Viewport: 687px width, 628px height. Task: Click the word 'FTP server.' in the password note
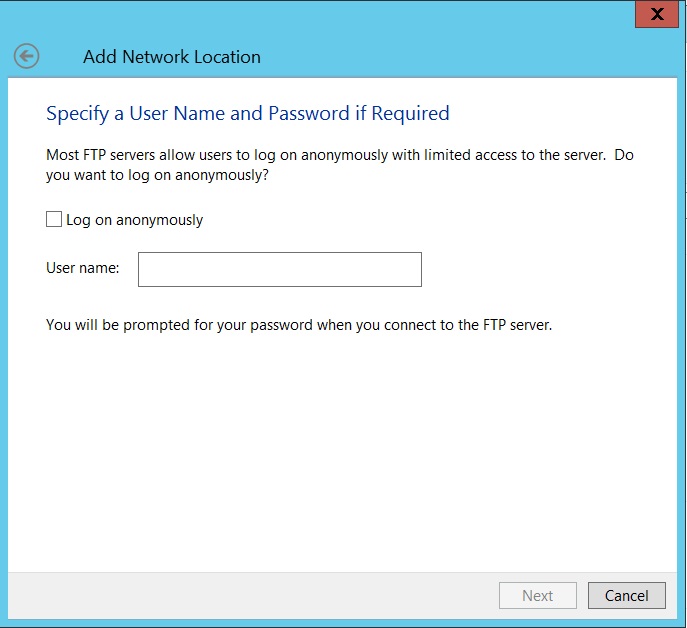(517, 325)
